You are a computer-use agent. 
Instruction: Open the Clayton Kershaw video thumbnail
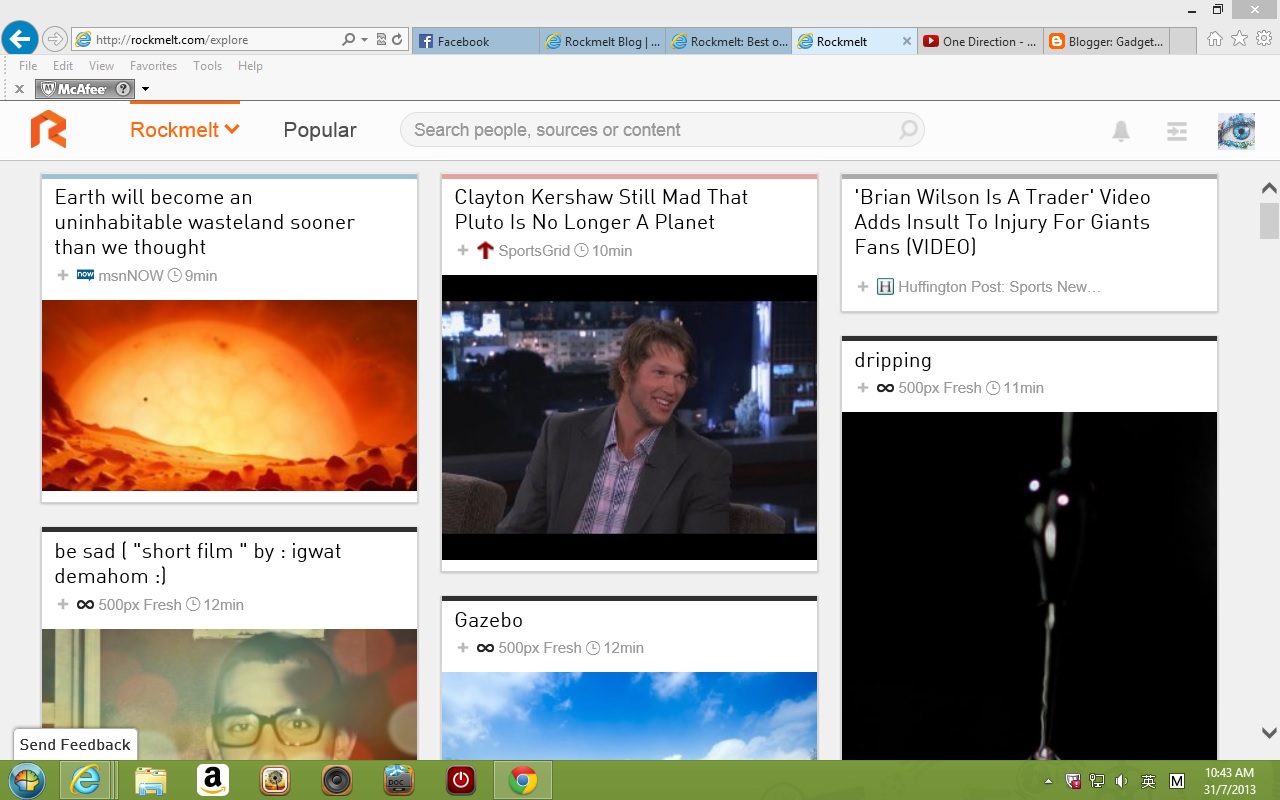[629, 417]
